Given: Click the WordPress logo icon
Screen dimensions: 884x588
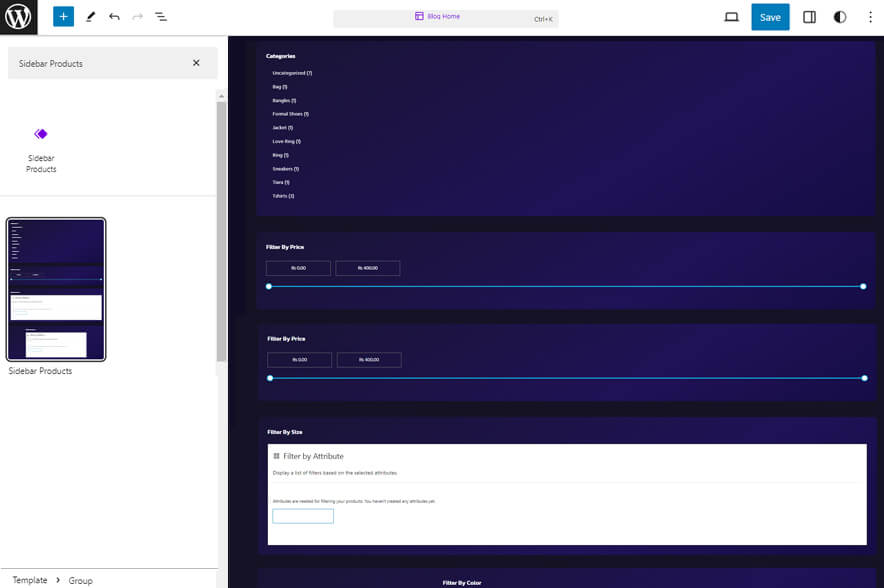Looking at the screenshot, I should click(18, 17).
